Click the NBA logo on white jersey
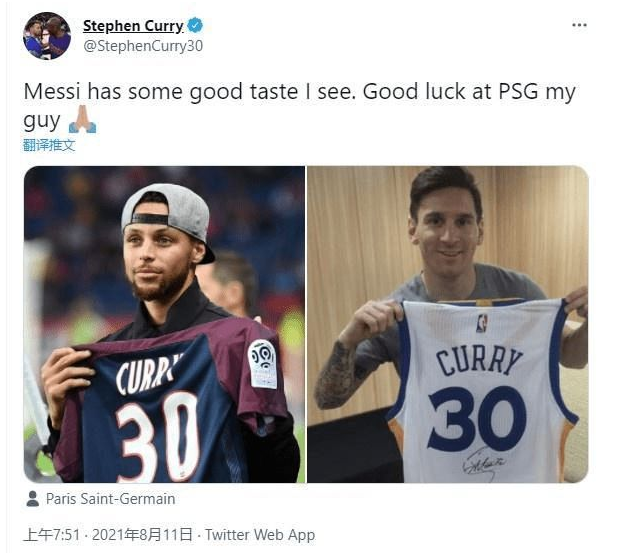This screenshot has height=555, width=640. coord(482,324)
